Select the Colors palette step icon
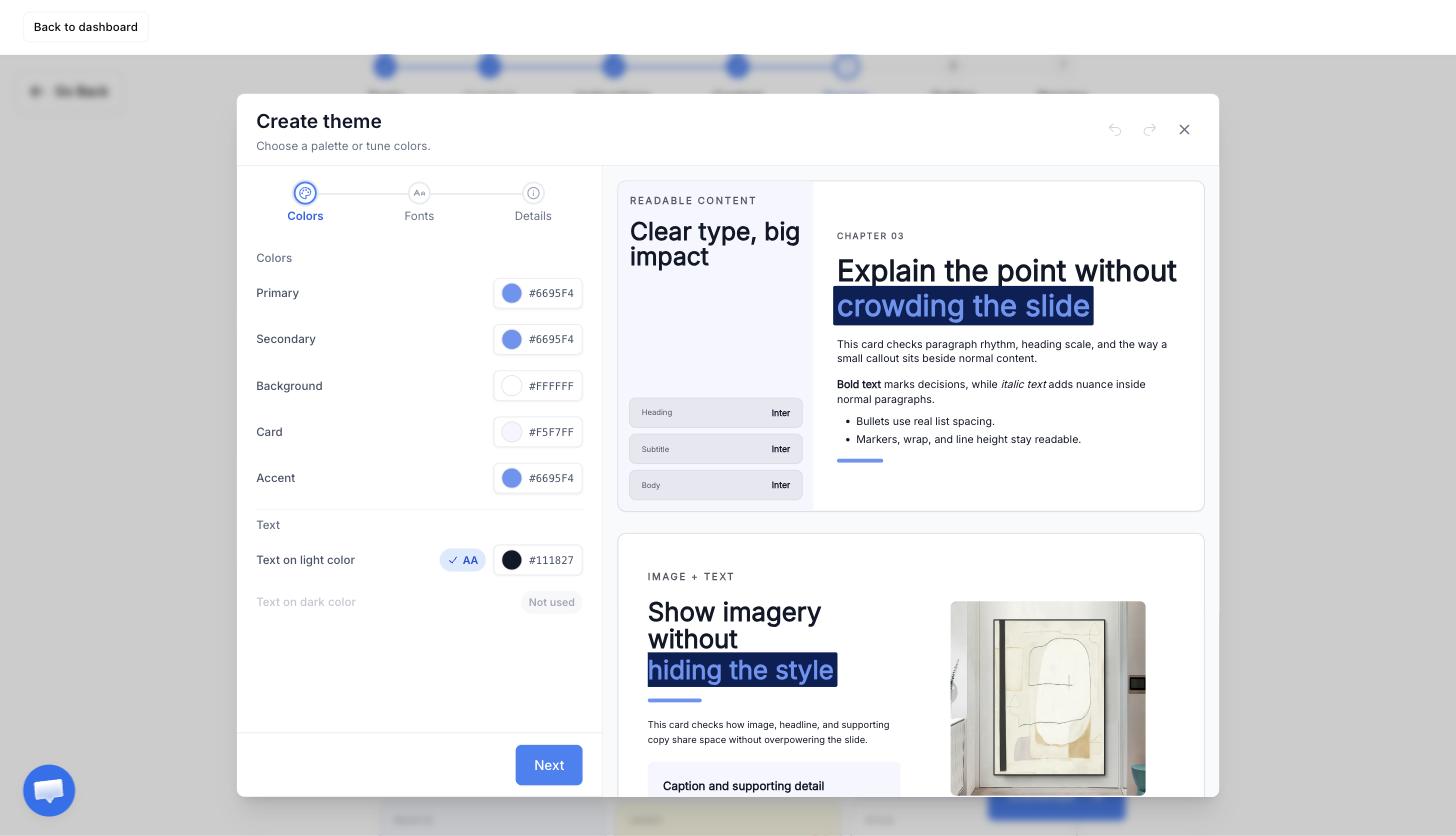This screenshot has height=836, width=1456. tap(305, 193)
